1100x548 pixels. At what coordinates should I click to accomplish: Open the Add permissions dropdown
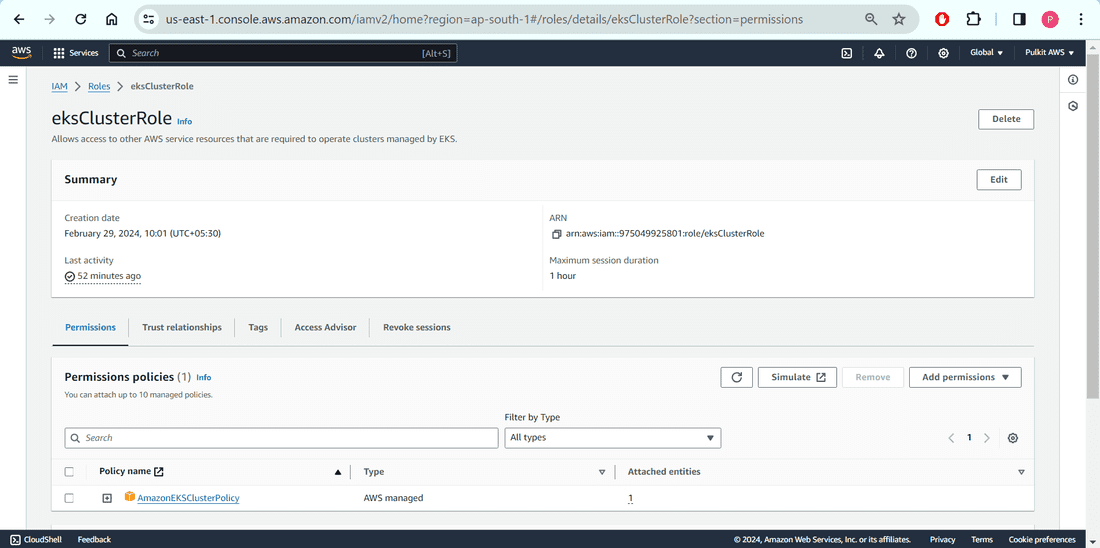click(x=965, y=377)
